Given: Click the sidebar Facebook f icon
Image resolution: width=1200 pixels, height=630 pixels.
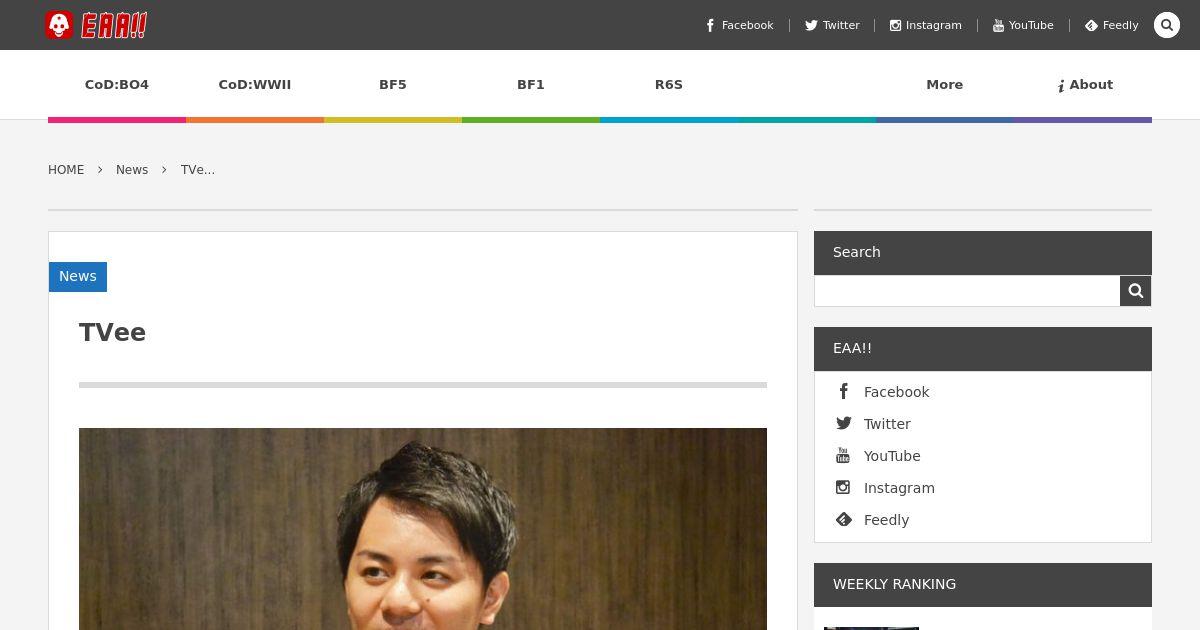Looking at the screenshot, I should pyautogui.click(x=844, y=391).
